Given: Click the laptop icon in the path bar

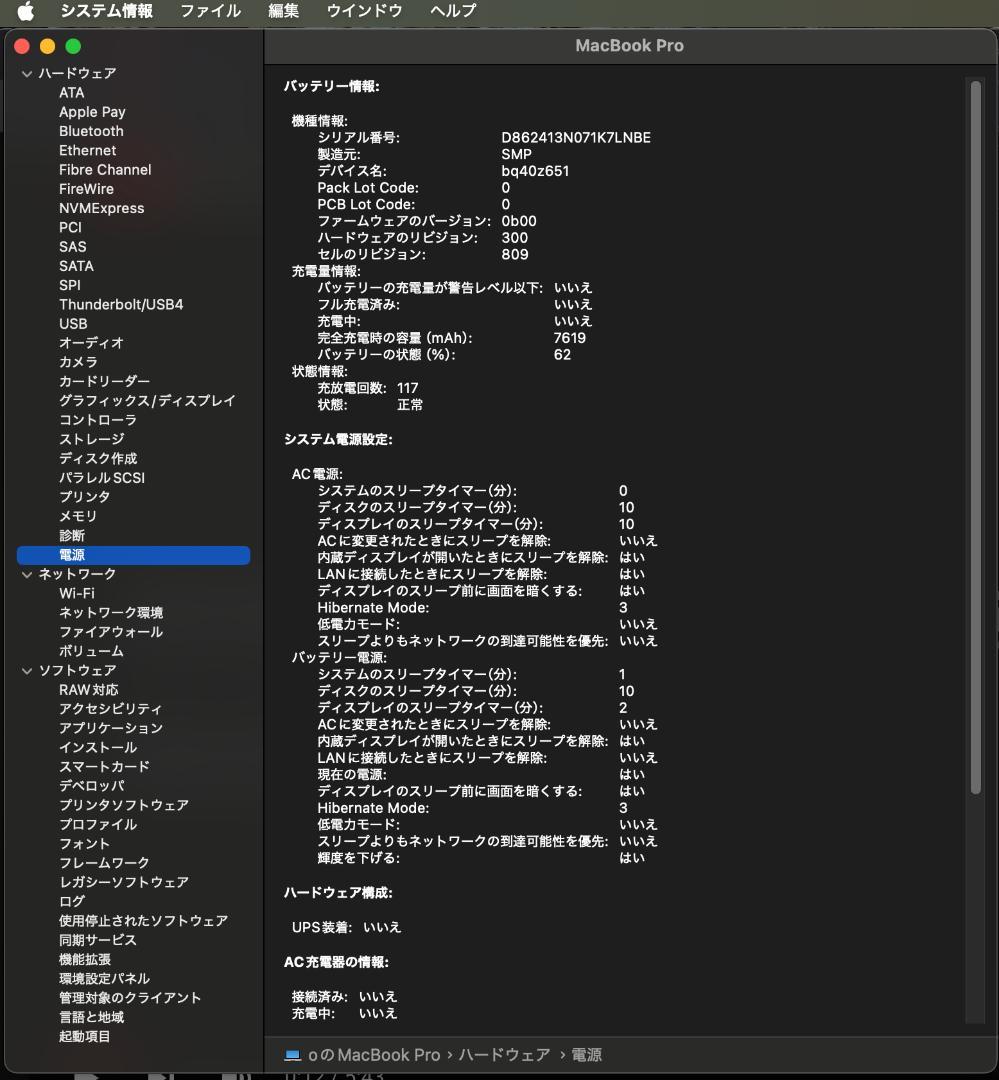Looking at the screenshot, I should (x=293, y=1055).
